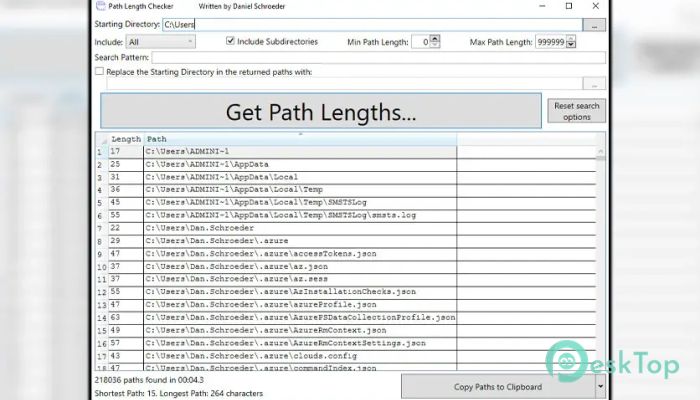This screenshot has height=400, width=700.
Task: Focus the Starting Directory text field
Action: [x=372, y=25]
